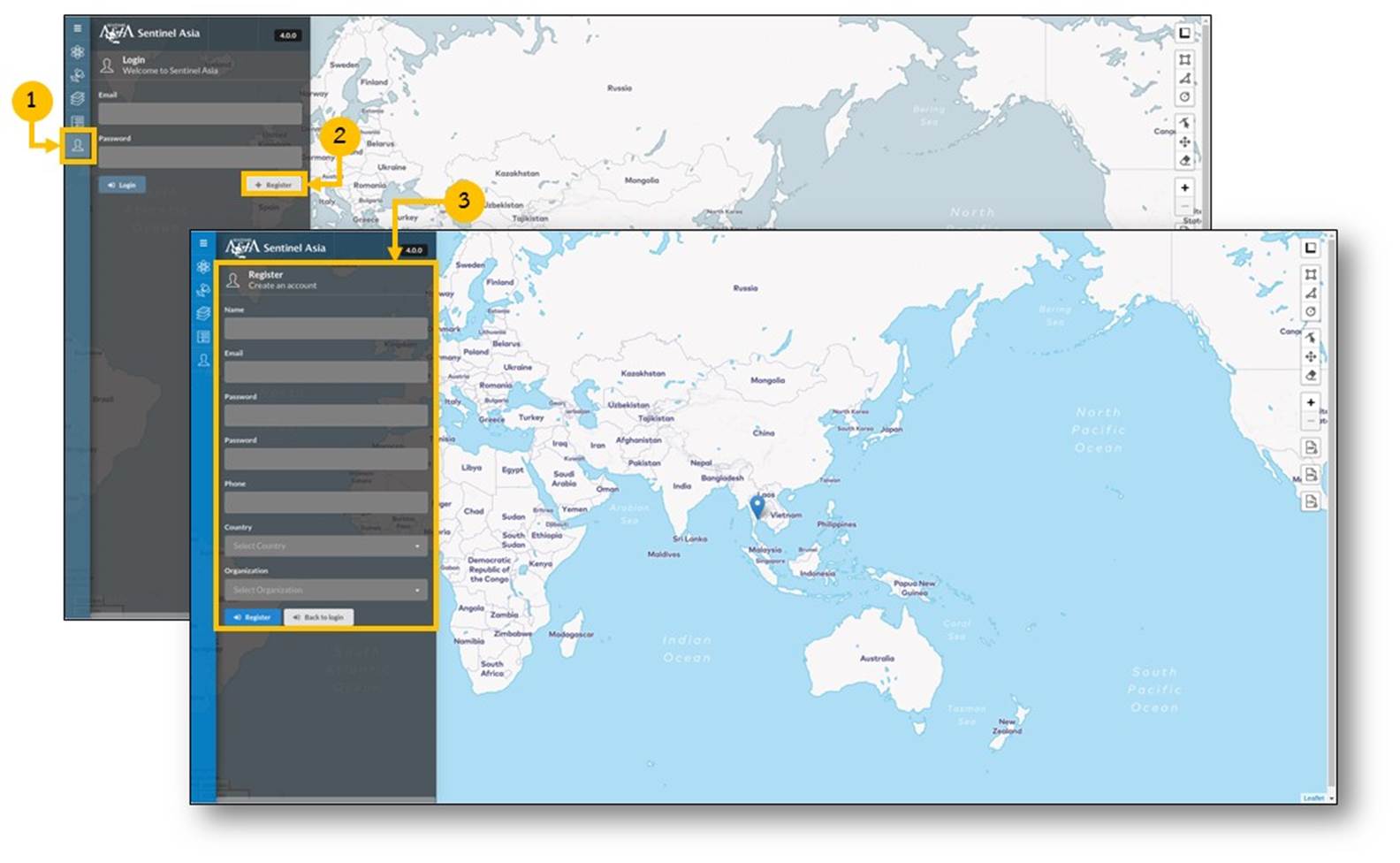Focus the Phone input field
Viewport: 1400px width, 863px height.
[x=325, y=502]
